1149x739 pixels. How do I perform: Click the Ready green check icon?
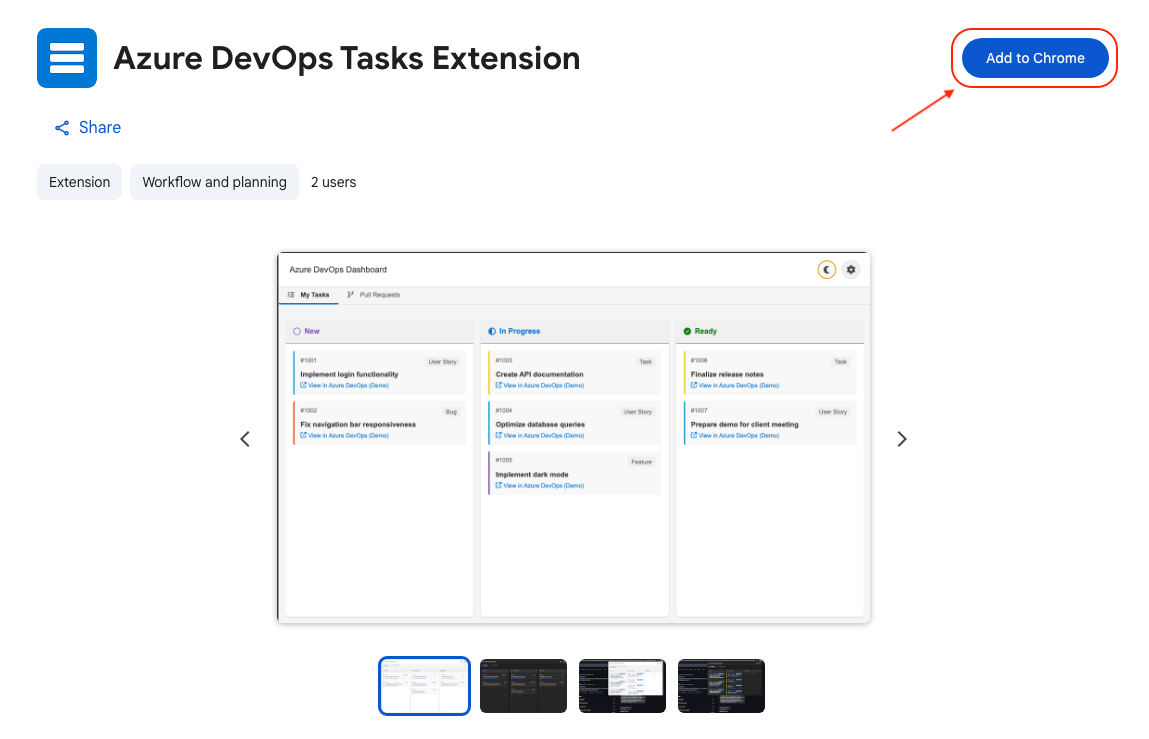pos(687,331)
